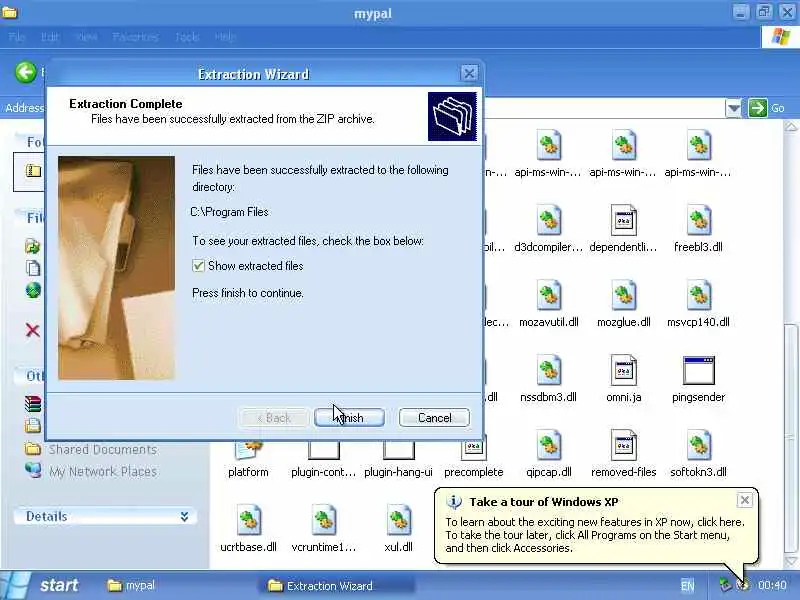Image resolution: width=800 pixels, height=600 pixels.
Task: Select the ucrtbase.dll file icon
Action: pyautogui.click(x=248, y=520)
